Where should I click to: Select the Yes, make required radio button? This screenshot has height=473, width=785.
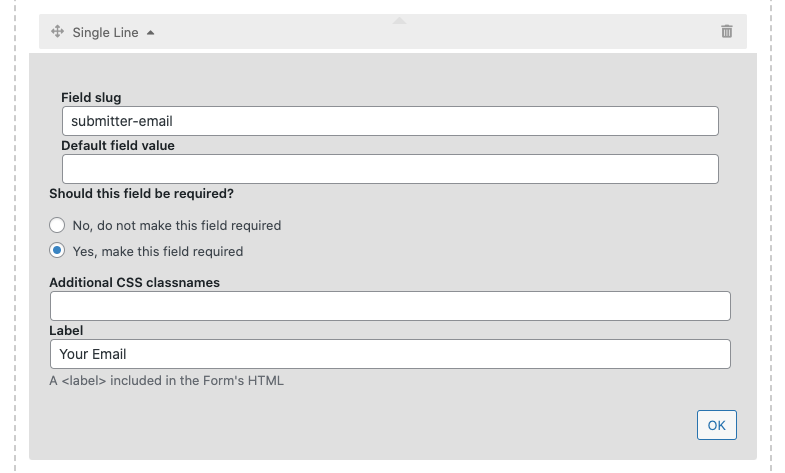(x=57, y=250)
